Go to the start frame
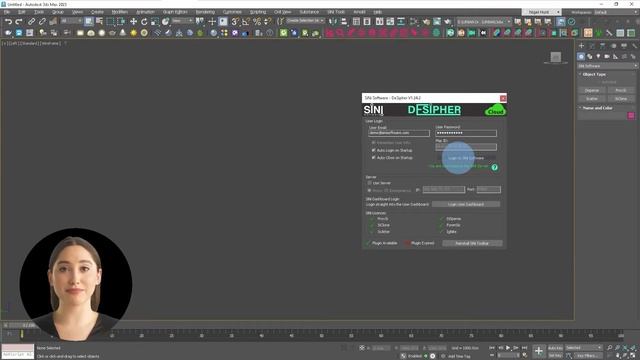This screenshot has height=360, width=640. [x=491, y=348]
